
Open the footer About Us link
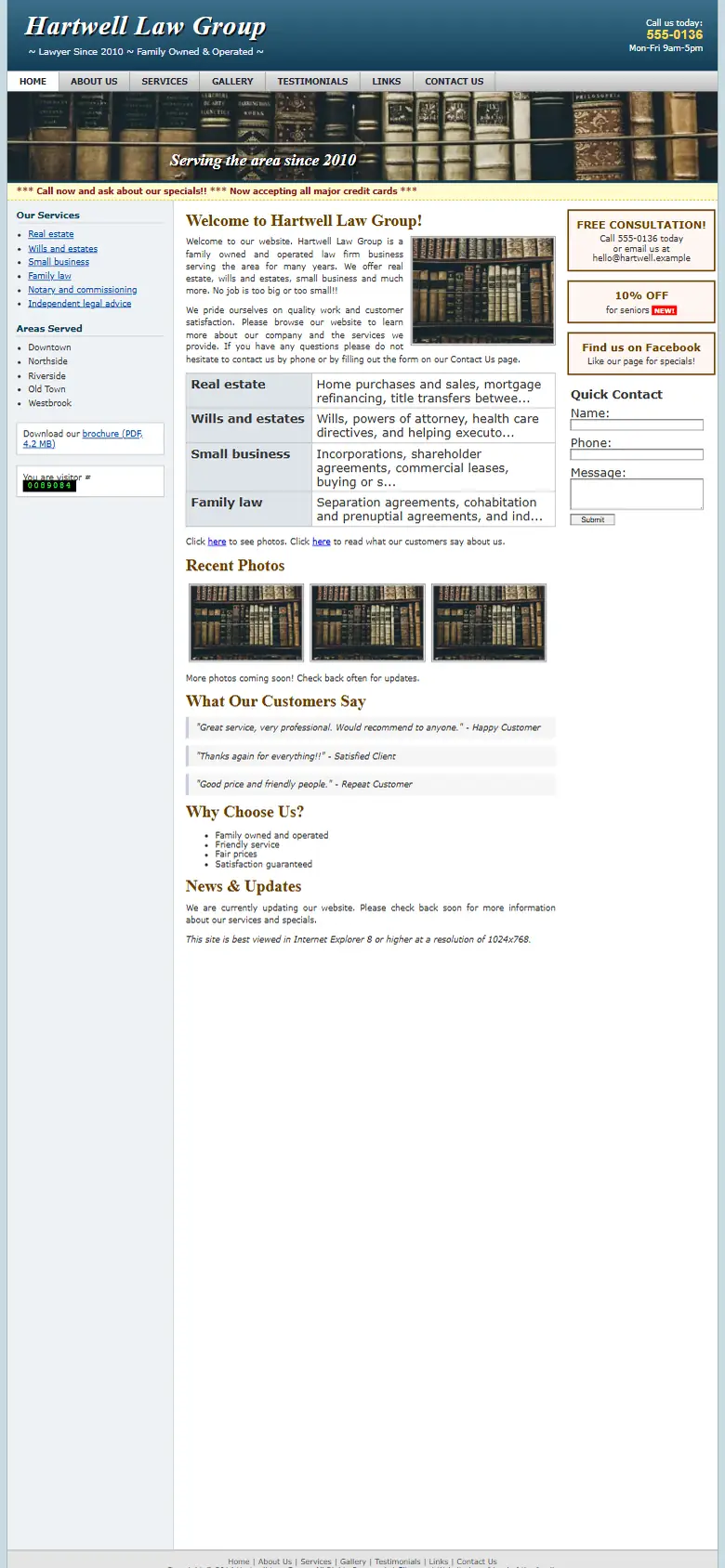275,1561
